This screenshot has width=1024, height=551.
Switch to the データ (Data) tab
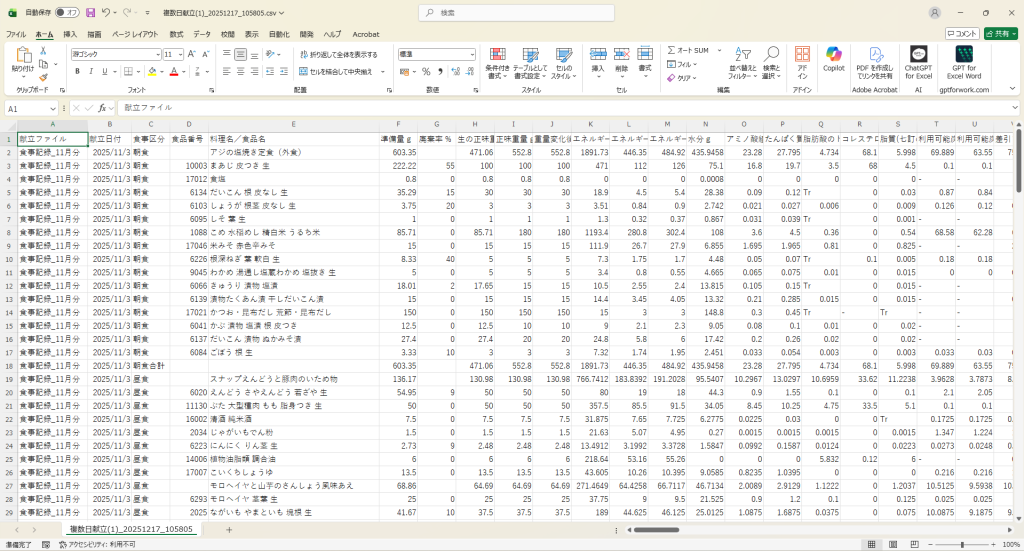pyautogui.click(x=202, y=34)
